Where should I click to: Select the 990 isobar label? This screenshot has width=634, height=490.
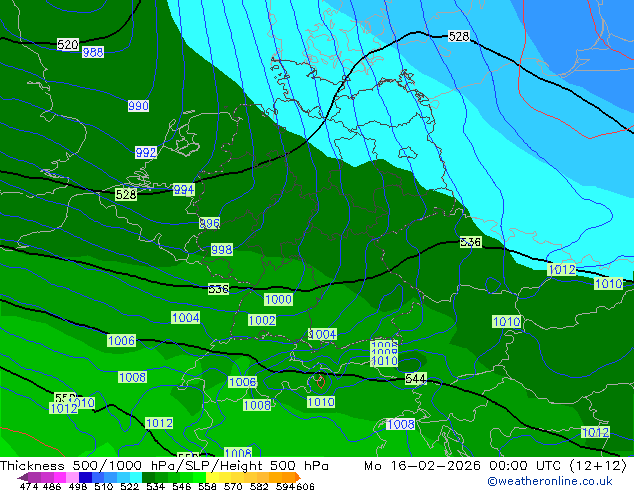(138, 106)
